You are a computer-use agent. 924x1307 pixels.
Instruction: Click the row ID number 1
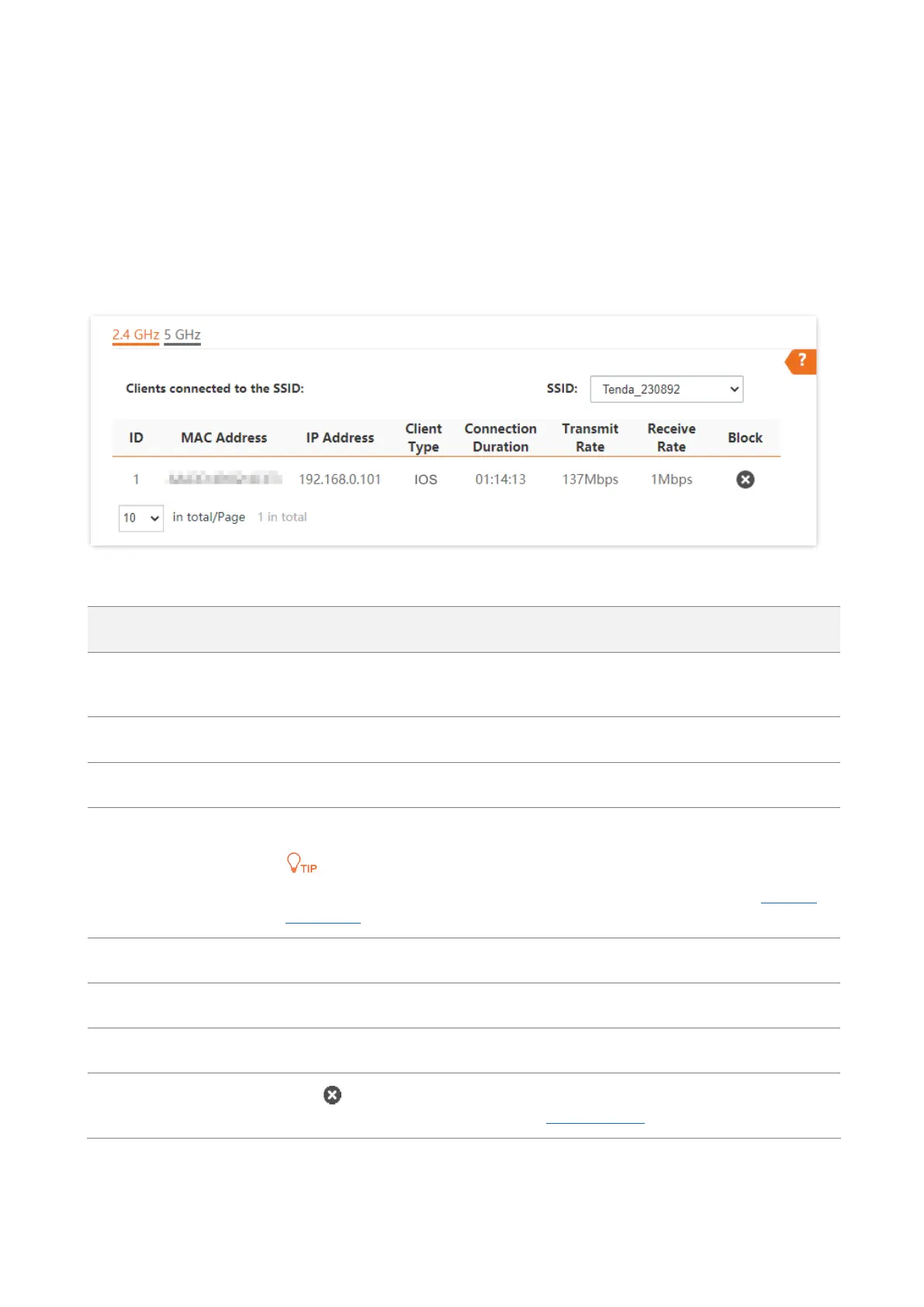tap(136, 480)
